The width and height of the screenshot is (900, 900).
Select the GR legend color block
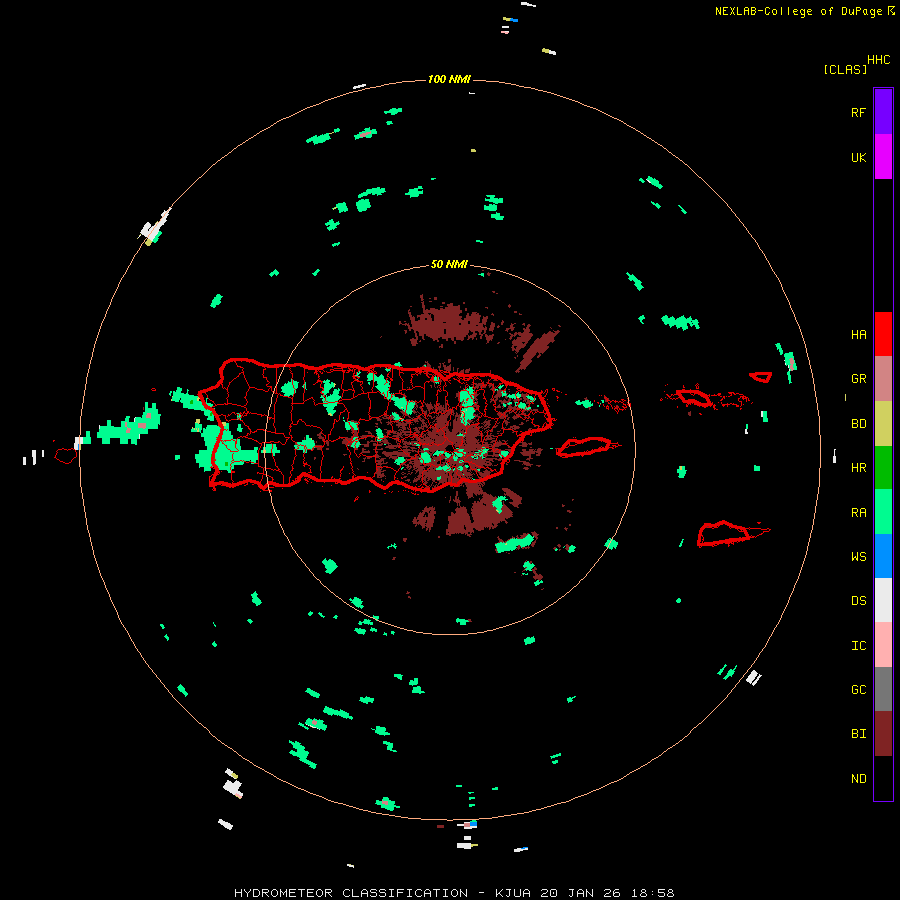coord(883,379)
